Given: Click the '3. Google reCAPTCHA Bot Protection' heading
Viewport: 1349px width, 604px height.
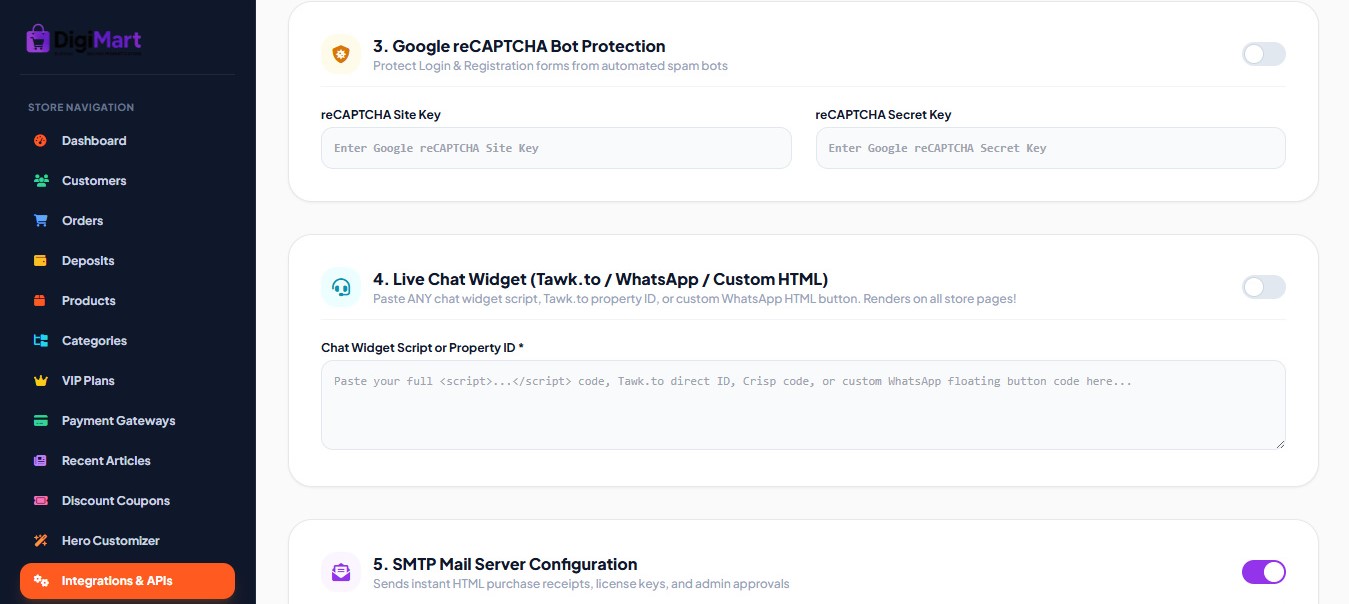Looking at the screenshot, I should (519, 46).
